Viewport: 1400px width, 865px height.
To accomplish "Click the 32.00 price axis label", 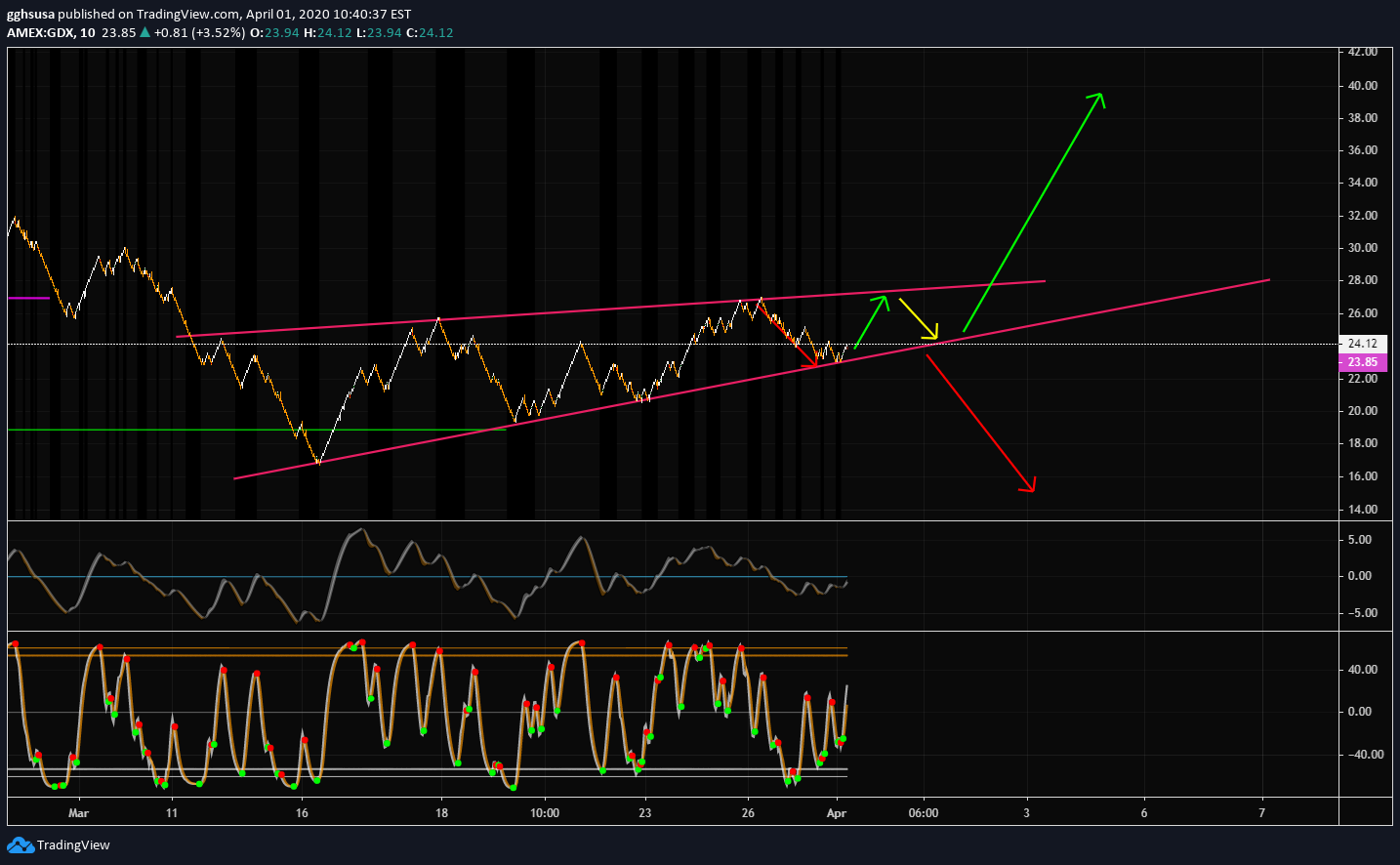I will 1363,216.
